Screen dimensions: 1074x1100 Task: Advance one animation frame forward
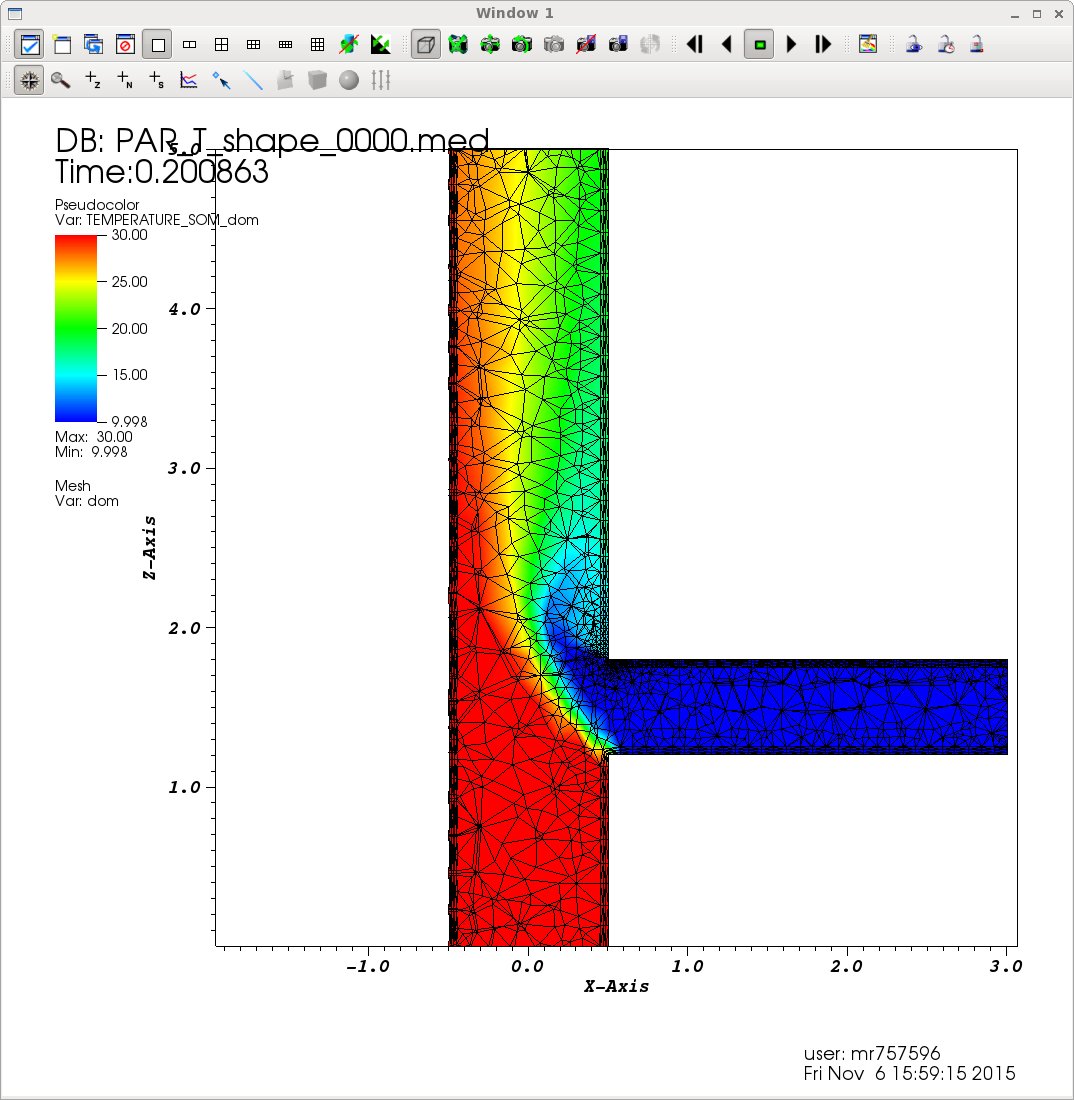[x=823, y=45]
